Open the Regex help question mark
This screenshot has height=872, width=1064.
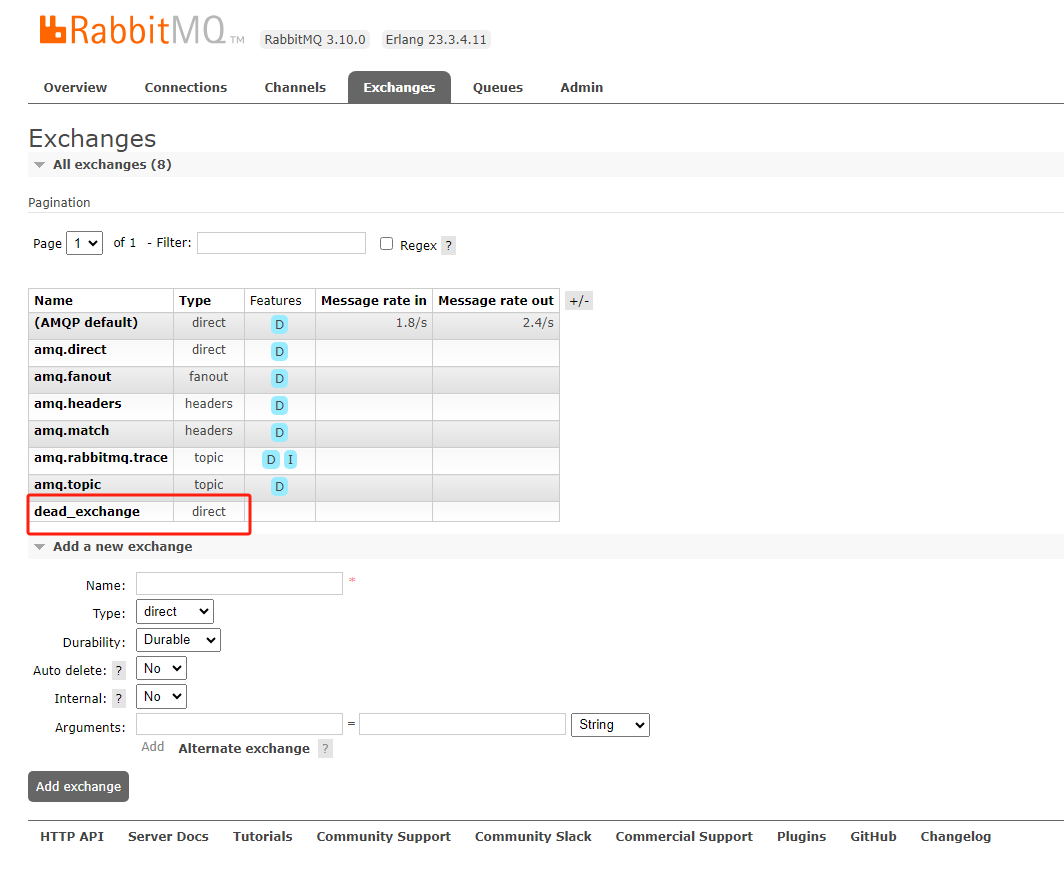coord(449,245)
